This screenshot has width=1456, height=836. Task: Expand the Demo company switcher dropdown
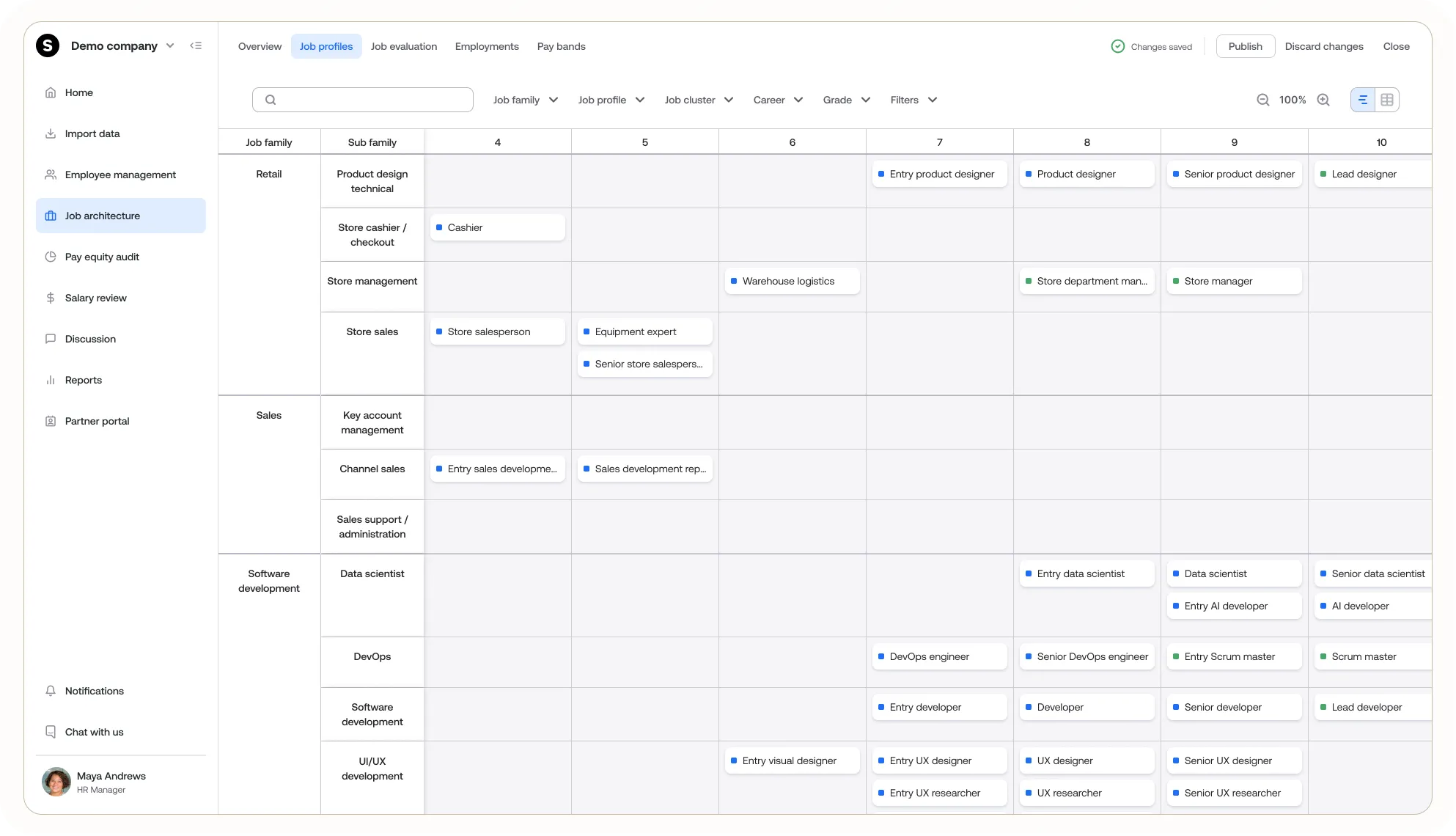pos(170,45)
